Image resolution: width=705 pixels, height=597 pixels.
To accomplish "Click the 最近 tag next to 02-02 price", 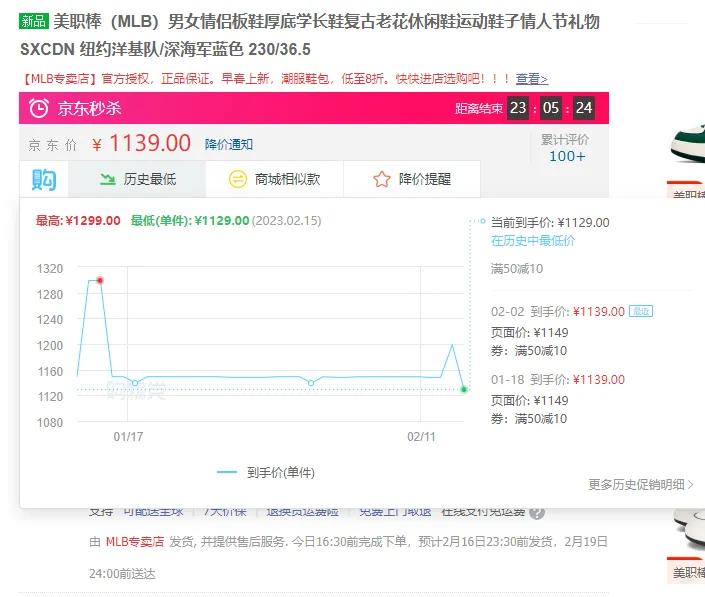I will point(641,311).
